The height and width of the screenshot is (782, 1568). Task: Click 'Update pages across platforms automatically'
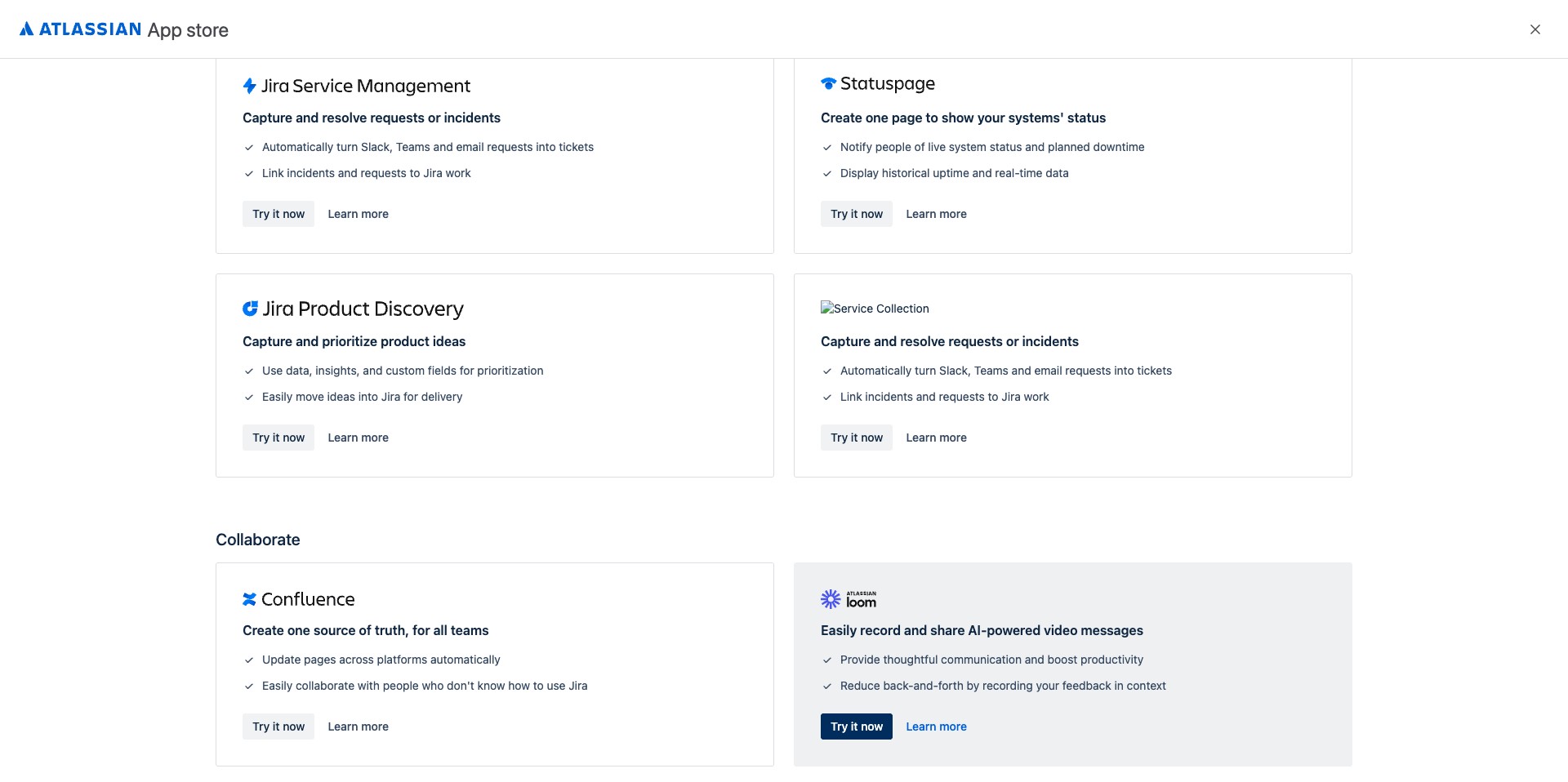point(381,660)
